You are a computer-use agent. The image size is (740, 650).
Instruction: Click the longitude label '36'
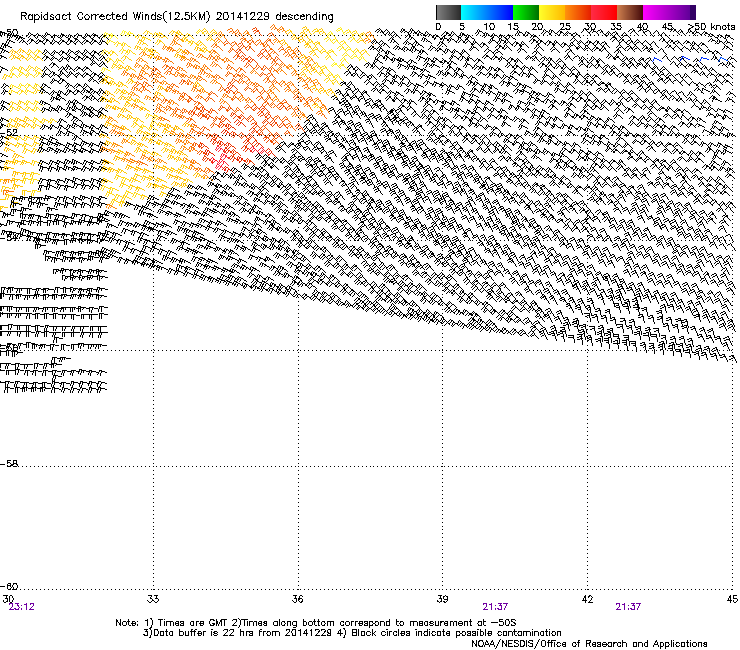297,599
